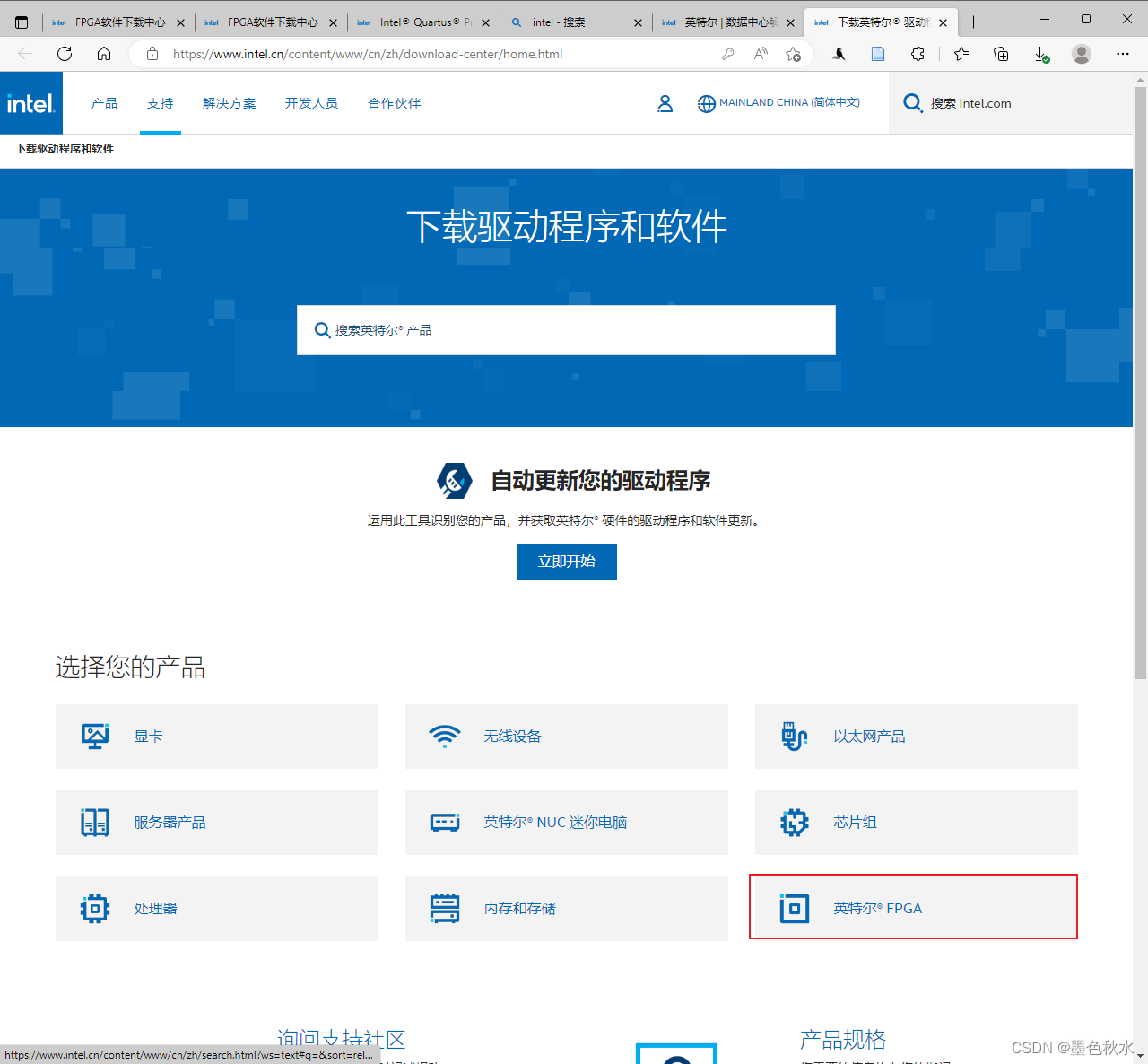Click the server icon beside 服务器产品
The image size is (1148, 1064).
(x=95, y=822)
